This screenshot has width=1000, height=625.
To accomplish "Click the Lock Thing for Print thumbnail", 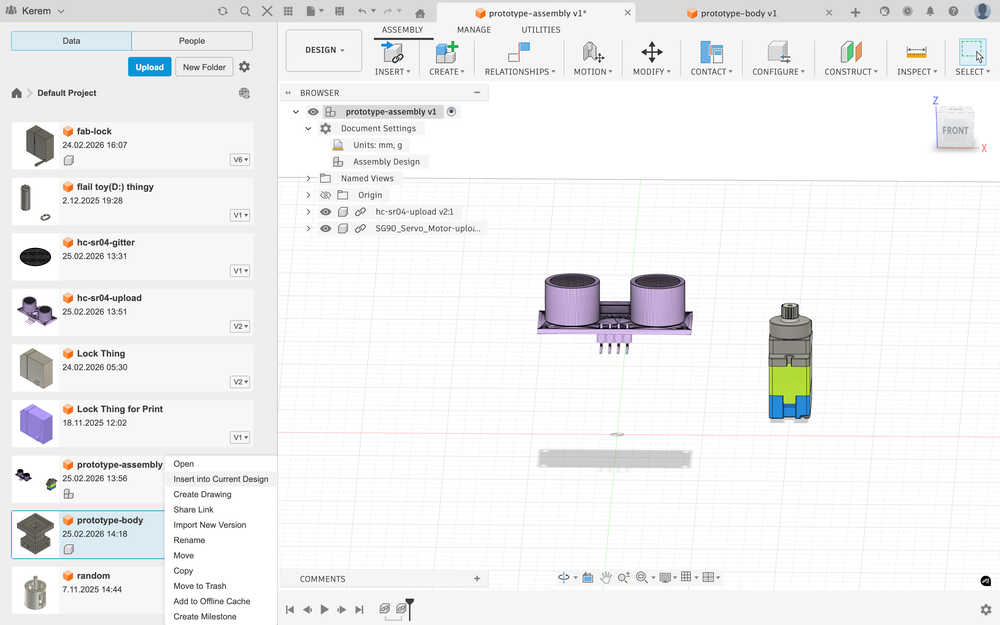I will pyautogui.click(x=36, y=423).
